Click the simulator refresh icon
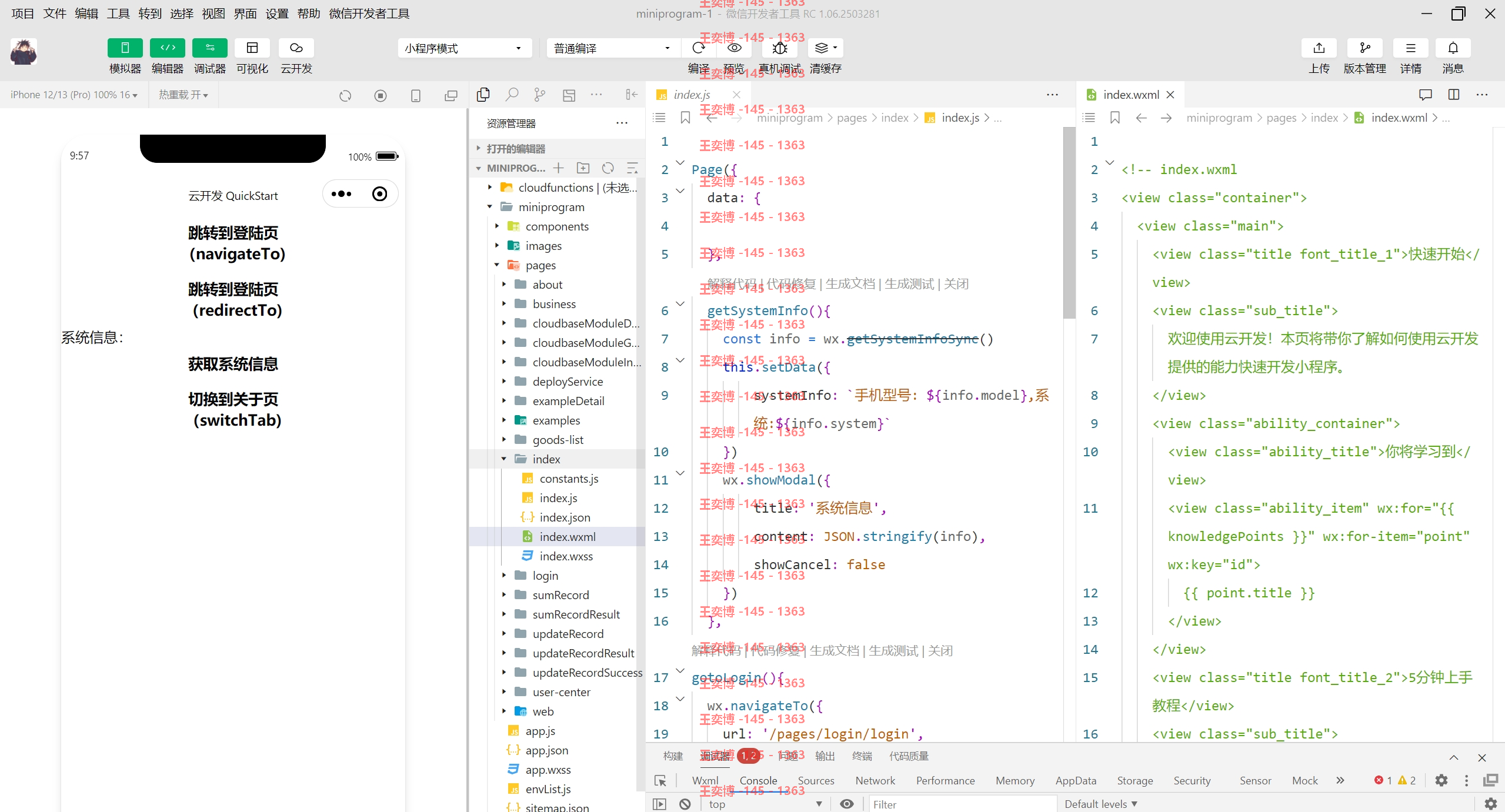This screenshot has width=1505, height=812. (x=345, y=95)
